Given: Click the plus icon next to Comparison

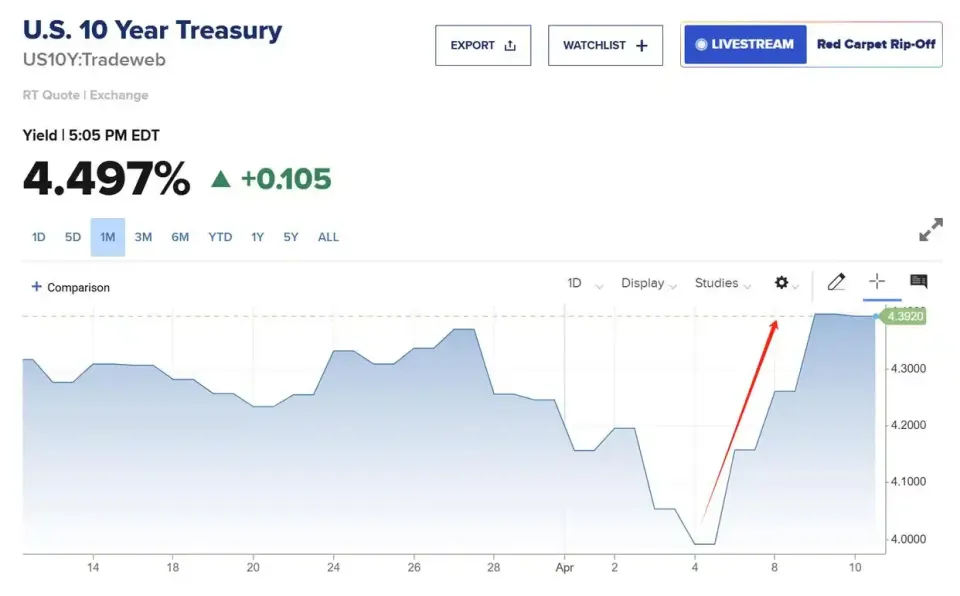Looking at the screenshot, I should [x=37, y=286].
